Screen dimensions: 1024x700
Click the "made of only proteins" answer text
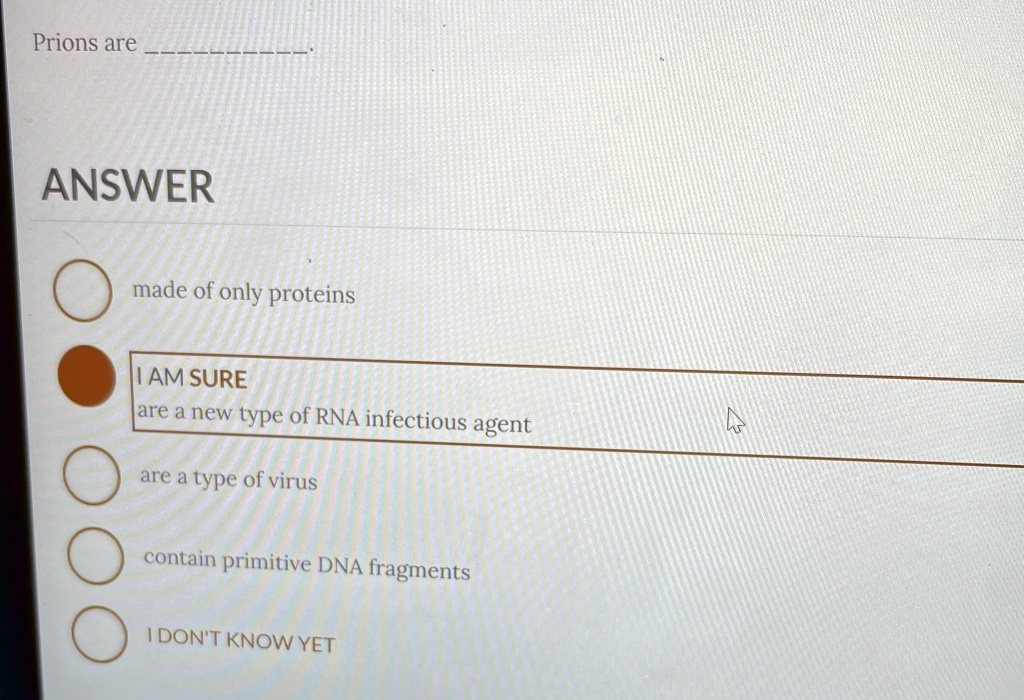point(244,293)
